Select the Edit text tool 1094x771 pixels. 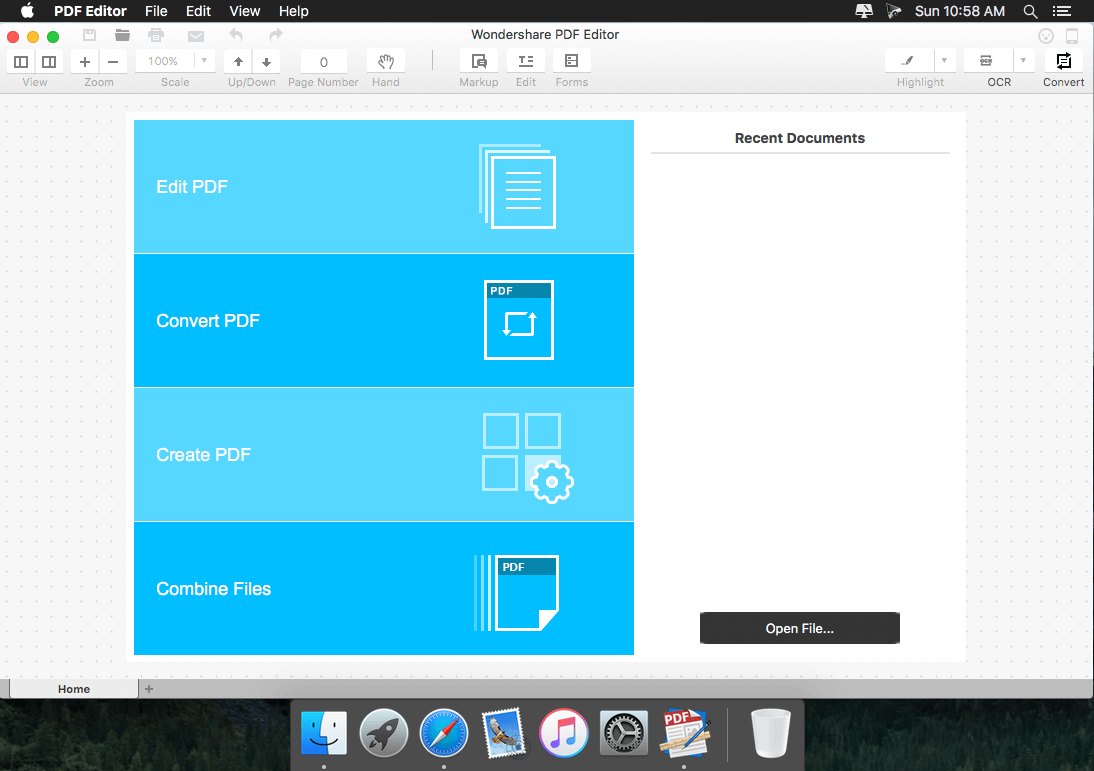click(526, 61)
